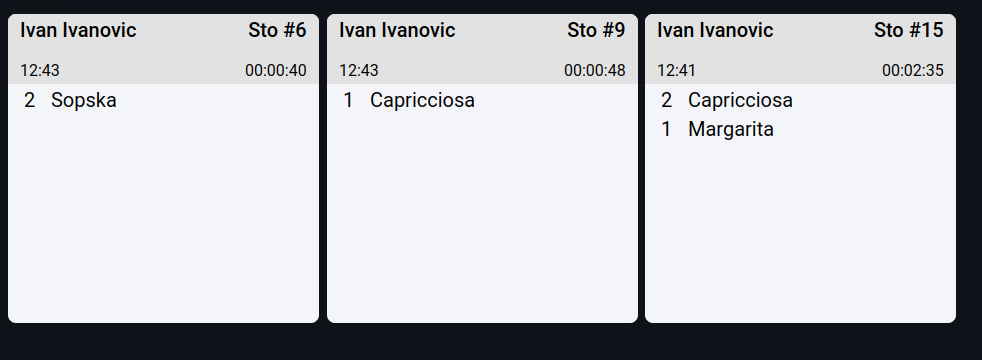Open the Sto #6 order card
982x360 pixels.
coord(163,168)
